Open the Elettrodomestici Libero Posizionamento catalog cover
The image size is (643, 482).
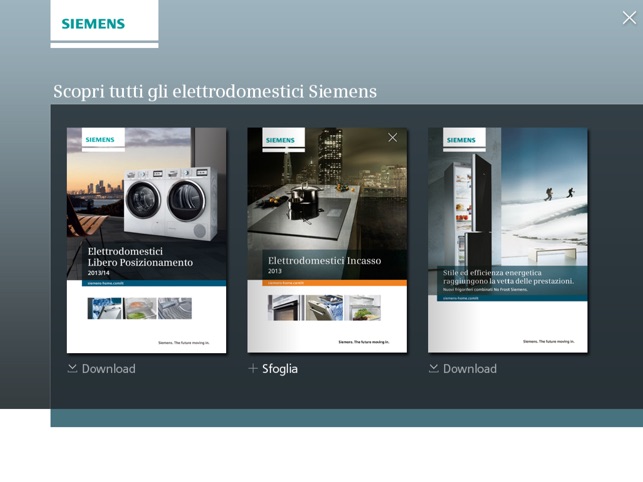(146, 240)
